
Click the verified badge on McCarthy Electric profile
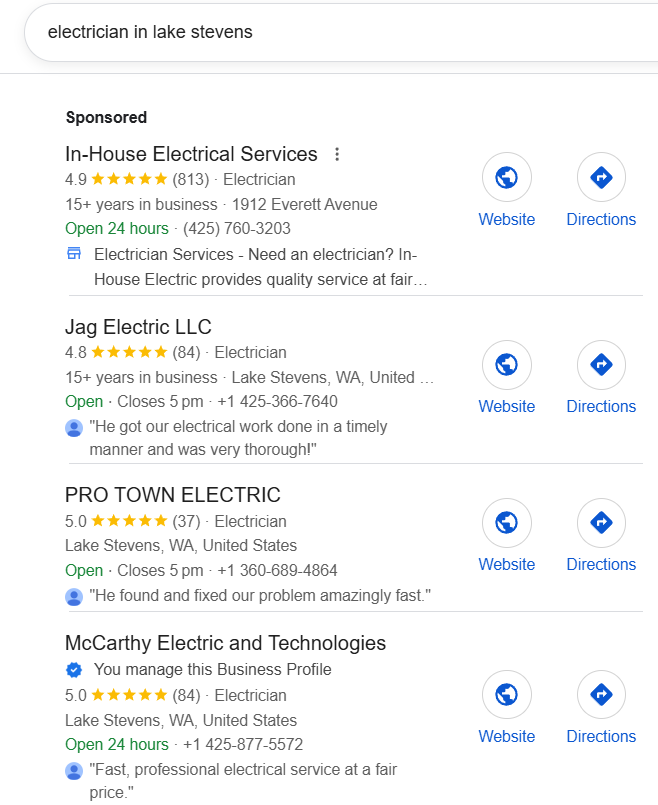point(74,670)
